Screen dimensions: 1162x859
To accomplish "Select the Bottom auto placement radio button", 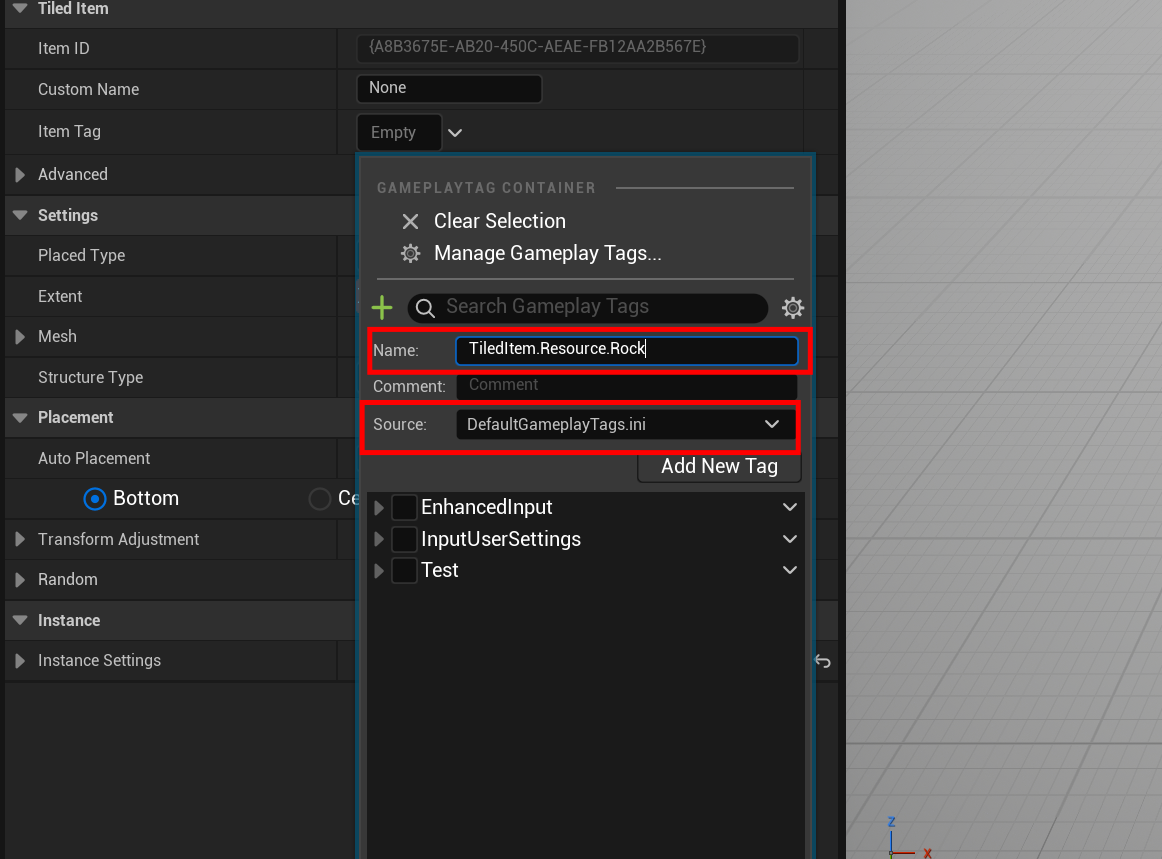I will [x=95, y=499].
